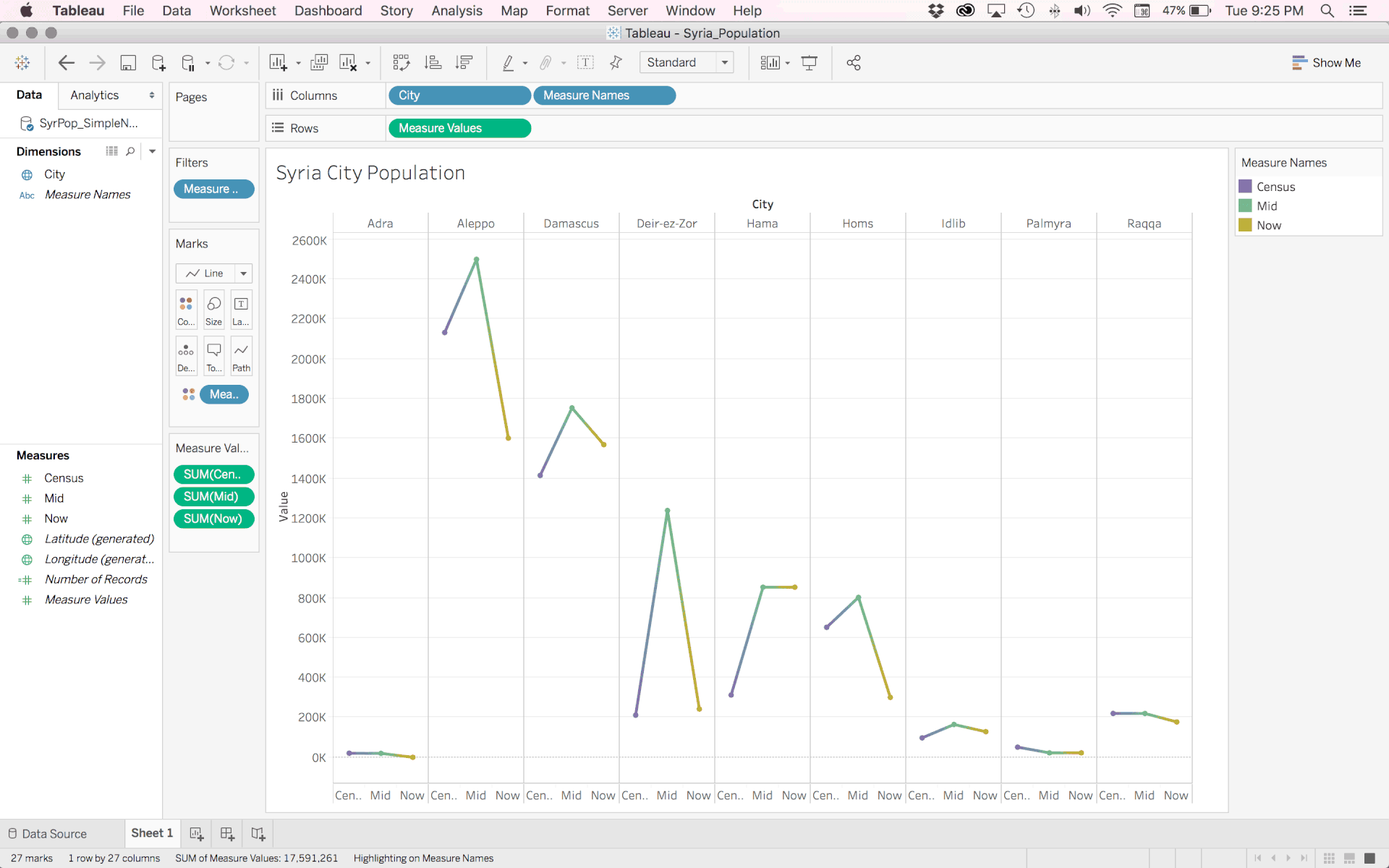The height and width of the screenshot is (868, 1389).
Task: Click the Swap rows and columns icon
Action: point(402,63)
